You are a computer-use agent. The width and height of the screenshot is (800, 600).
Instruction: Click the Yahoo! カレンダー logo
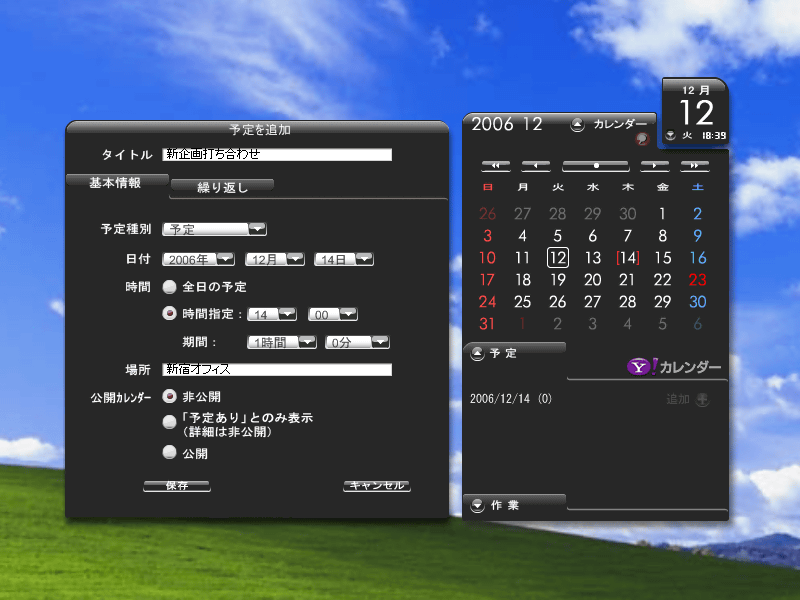pyautogui.click(x=674, y=367)
